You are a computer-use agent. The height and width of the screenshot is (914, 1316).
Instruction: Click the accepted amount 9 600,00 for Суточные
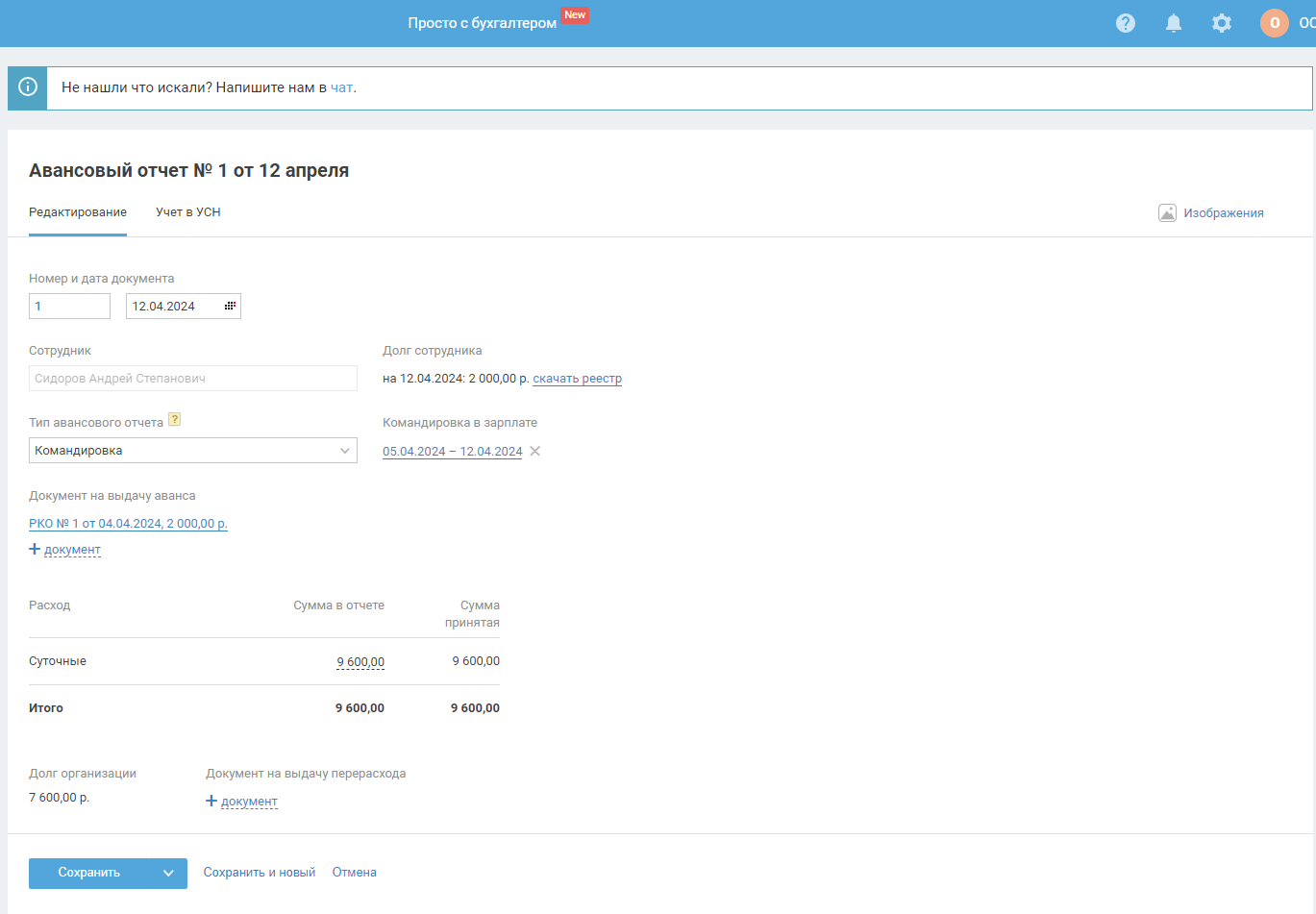tap(476, 661)
